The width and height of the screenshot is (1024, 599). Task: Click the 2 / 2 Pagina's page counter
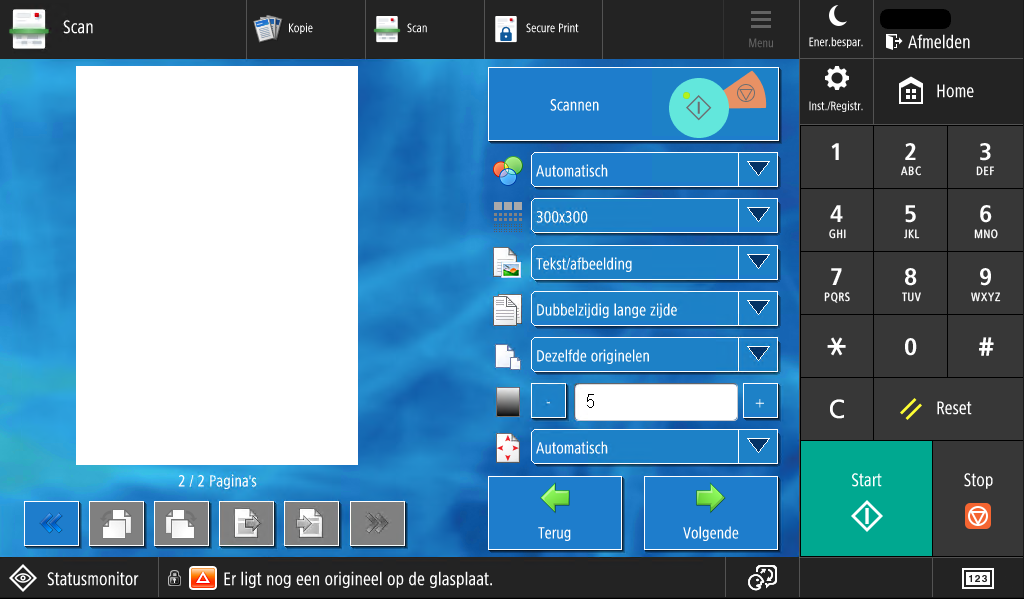(217, 481)
